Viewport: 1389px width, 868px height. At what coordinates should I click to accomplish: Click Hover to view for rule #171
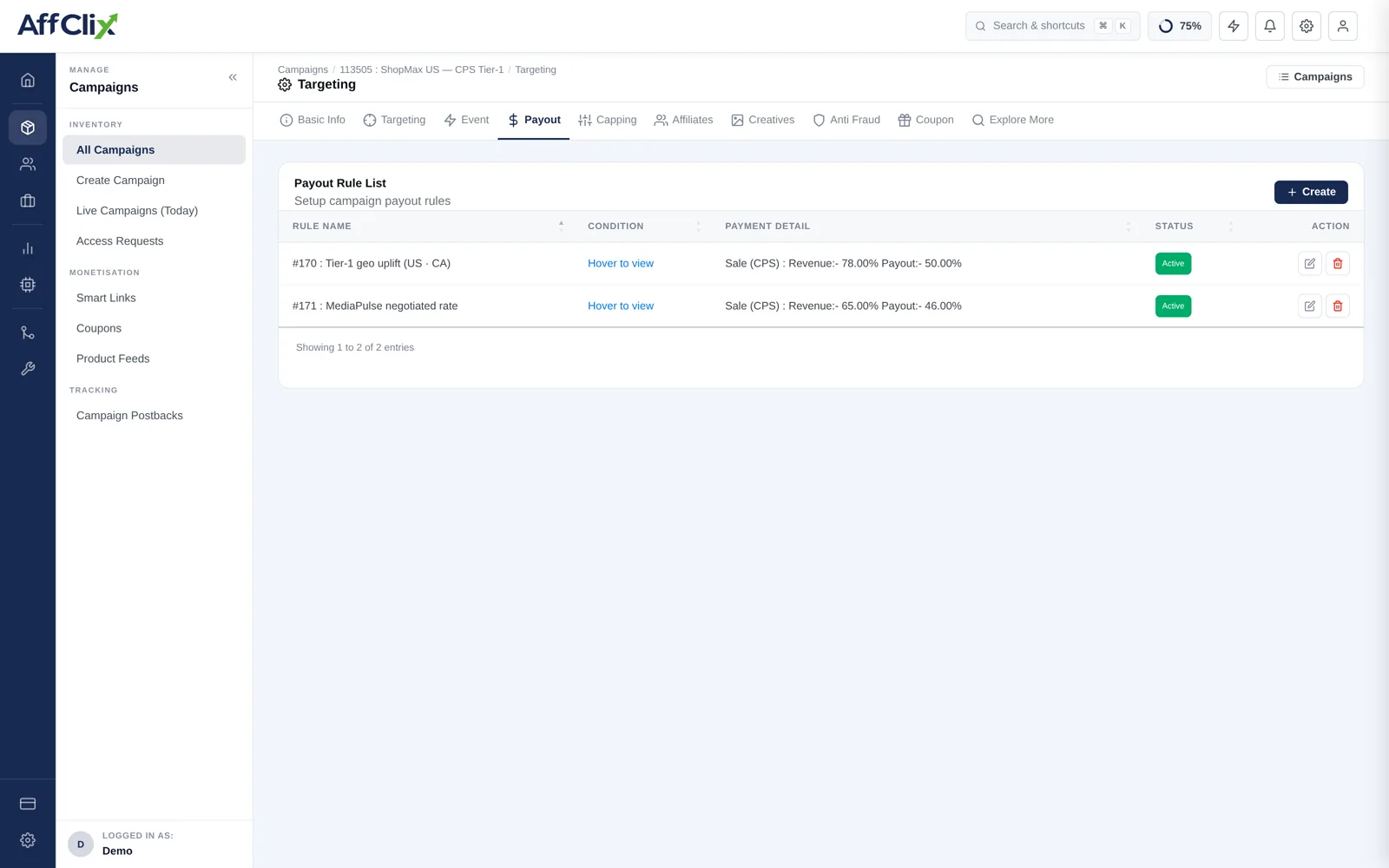click(x=621, y=306)
